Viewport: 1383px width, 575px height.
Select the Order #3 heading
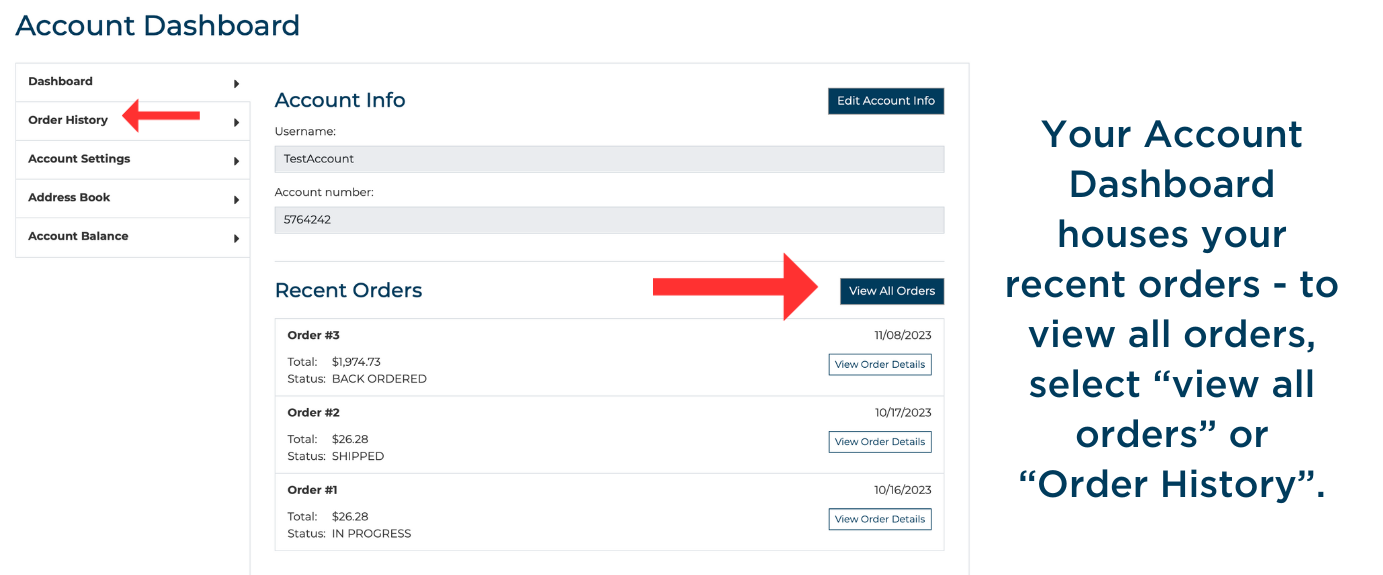click(313, 336)
